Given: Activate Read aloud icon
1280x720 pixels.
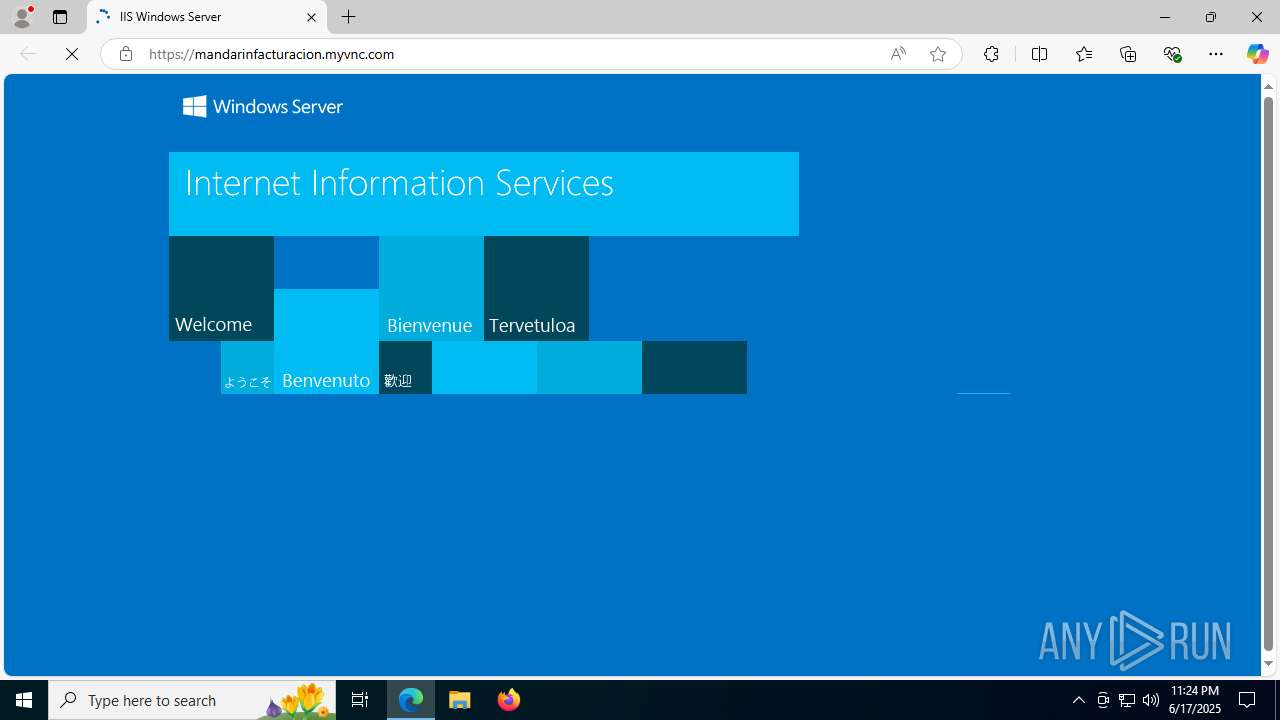Looking at the screenshot, I should pyautogui.click(x=898, y=54).
